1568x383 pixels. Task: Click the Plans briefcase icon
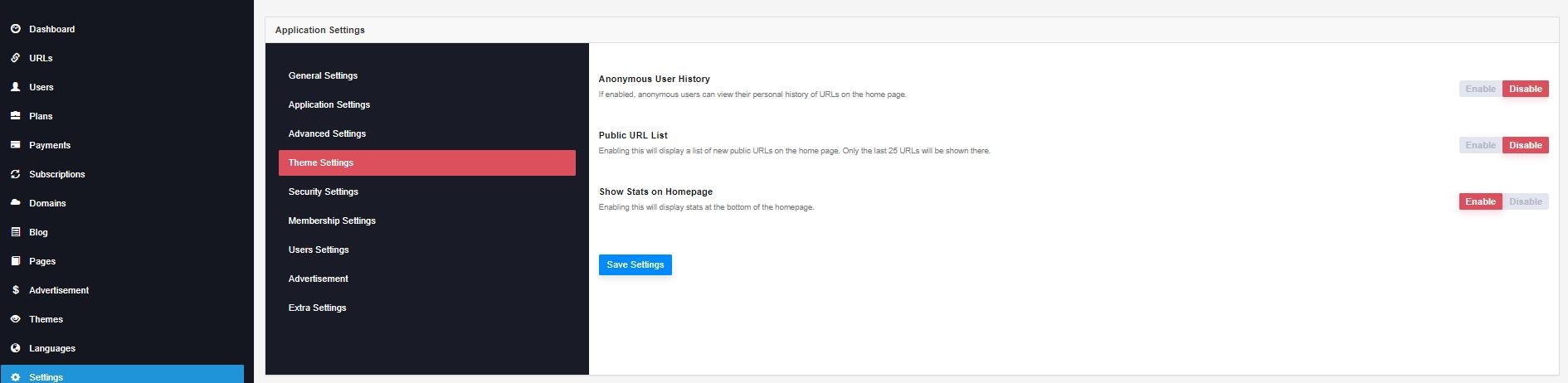(x=15, y=116)
